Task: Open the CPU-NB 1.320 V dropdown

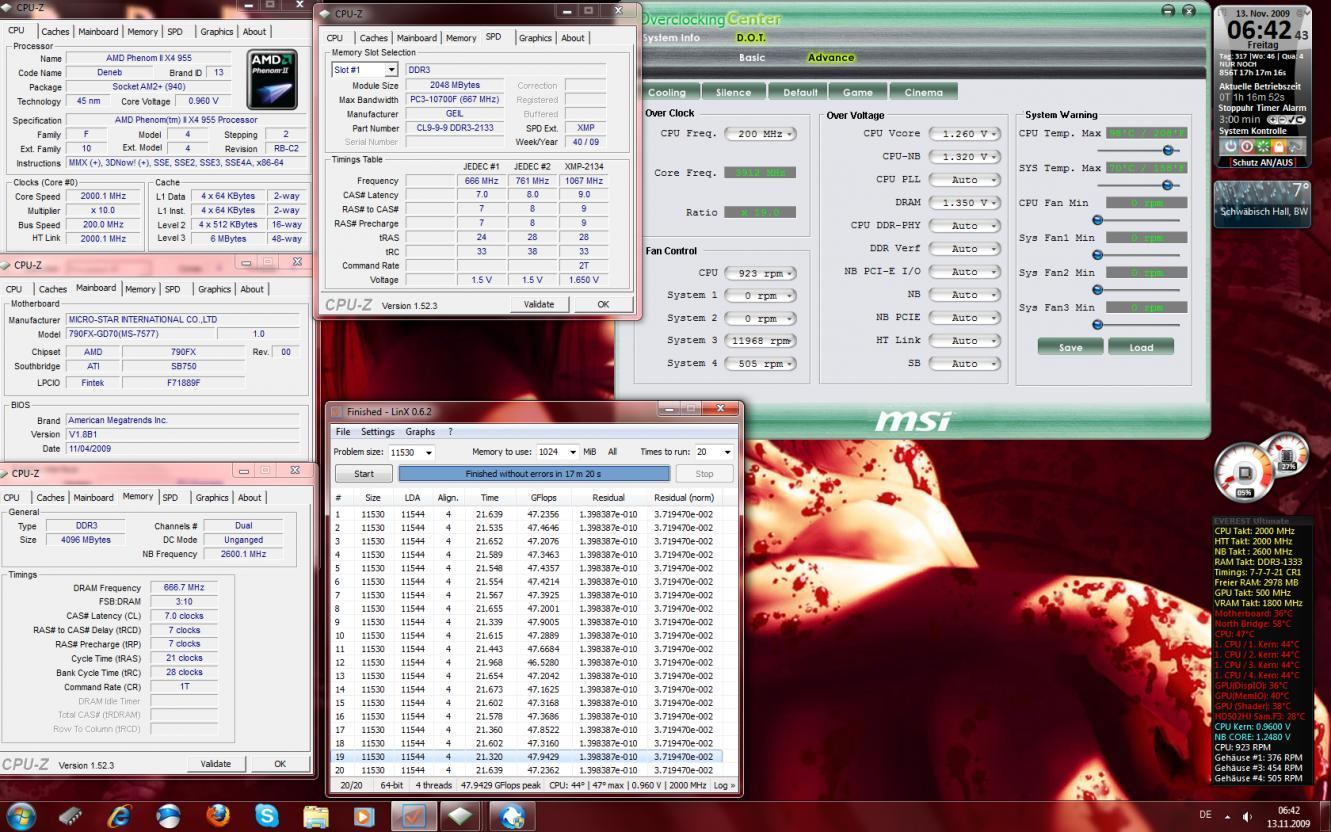Action: (964, 157)
